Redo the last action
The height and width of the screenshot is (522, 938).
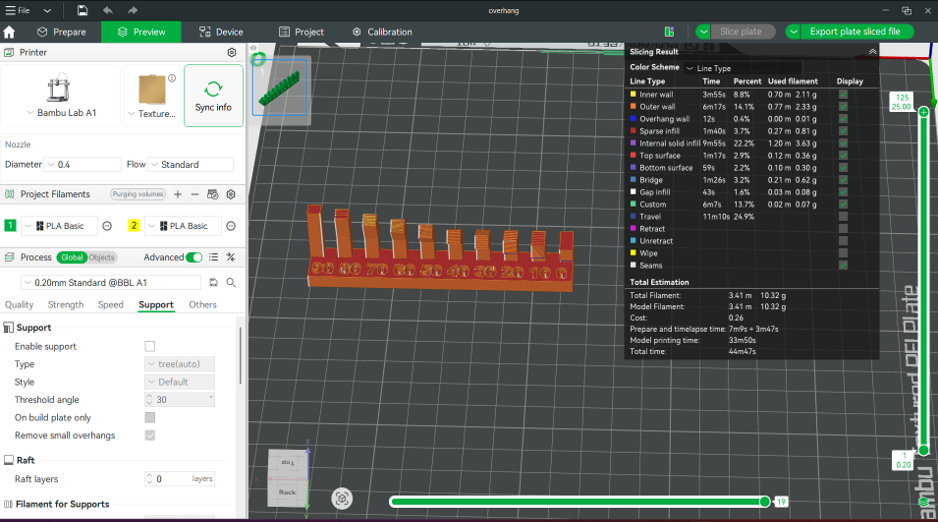[x=133, y=10]
